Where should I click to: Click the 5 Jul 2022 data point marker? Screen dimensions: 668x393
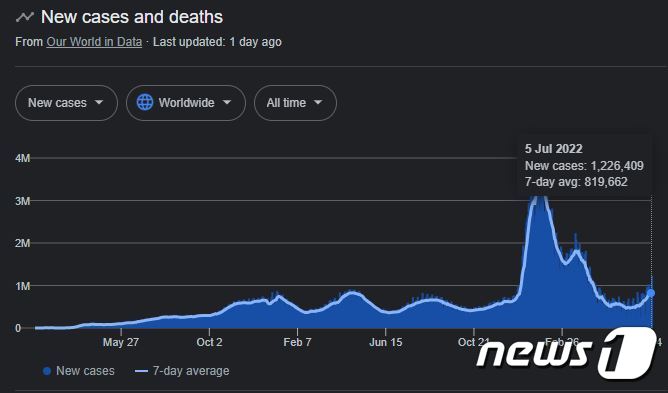(651, 293)
